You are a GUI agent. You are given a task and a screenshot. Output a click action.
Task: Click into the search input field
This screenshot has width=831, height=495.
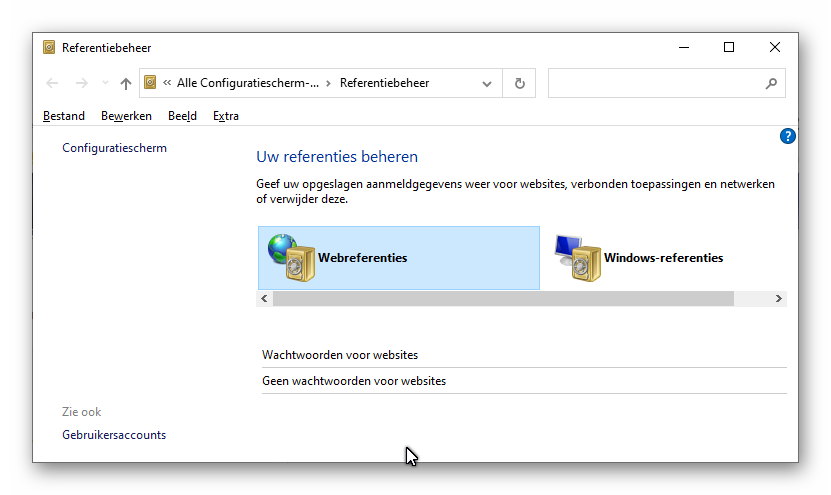655,83
